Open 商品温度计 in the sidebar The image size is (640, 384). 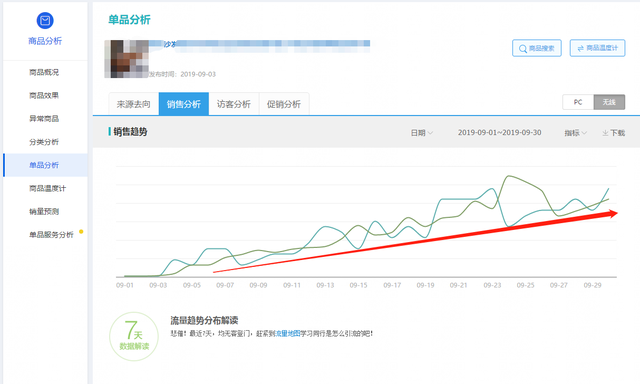coord(47,189)
